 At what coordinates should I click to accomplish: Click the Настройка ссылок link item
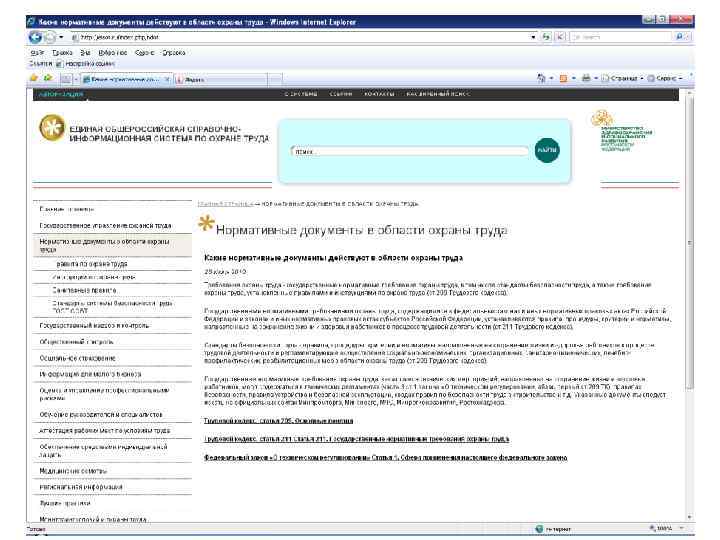[x=85, y=64]
